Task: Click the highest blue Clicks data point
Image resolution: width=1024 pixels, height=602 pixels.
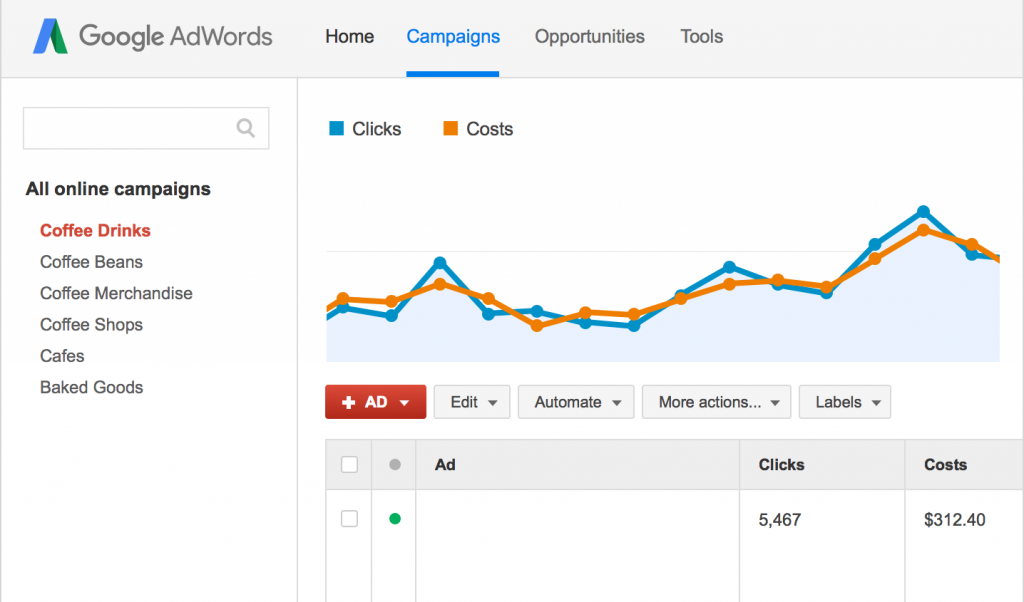Action: (923, 212)
